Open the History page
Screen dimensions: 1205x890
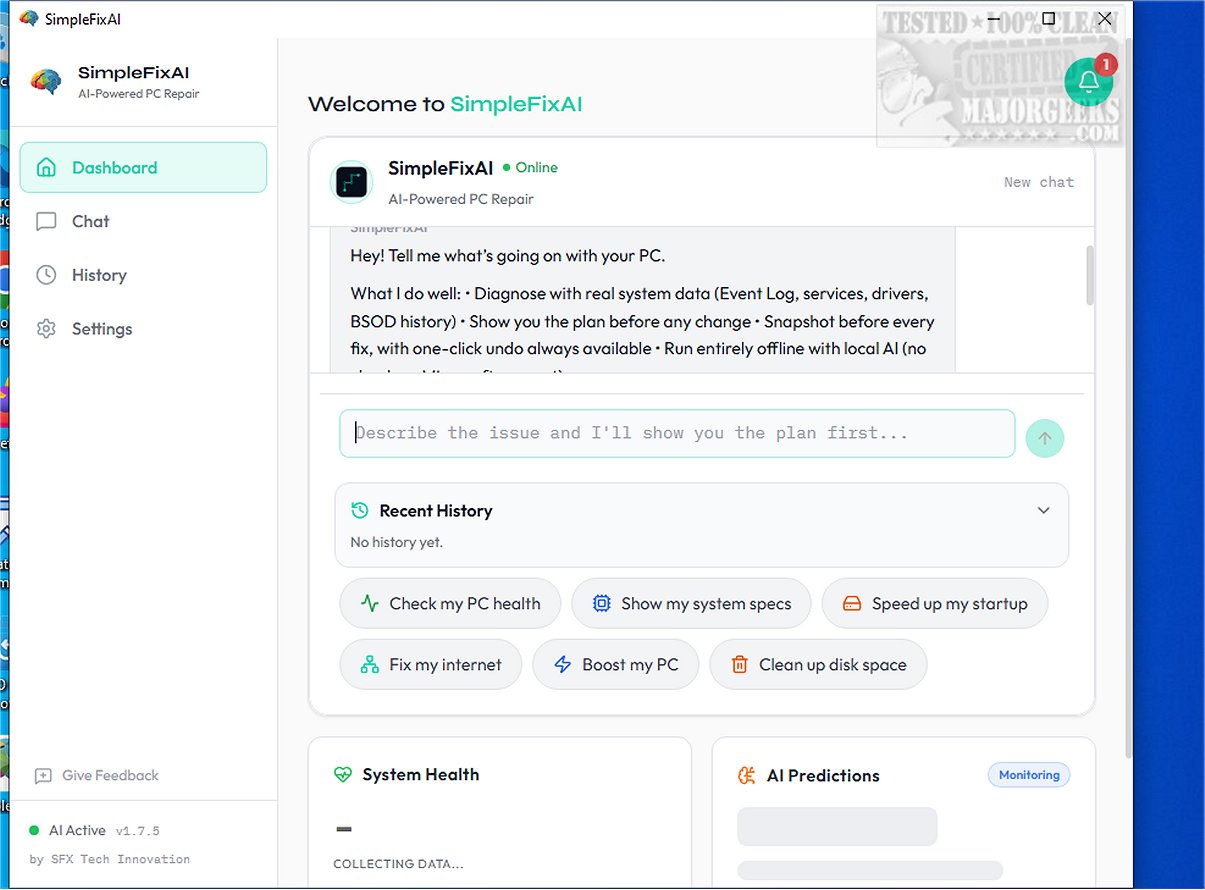143,275
